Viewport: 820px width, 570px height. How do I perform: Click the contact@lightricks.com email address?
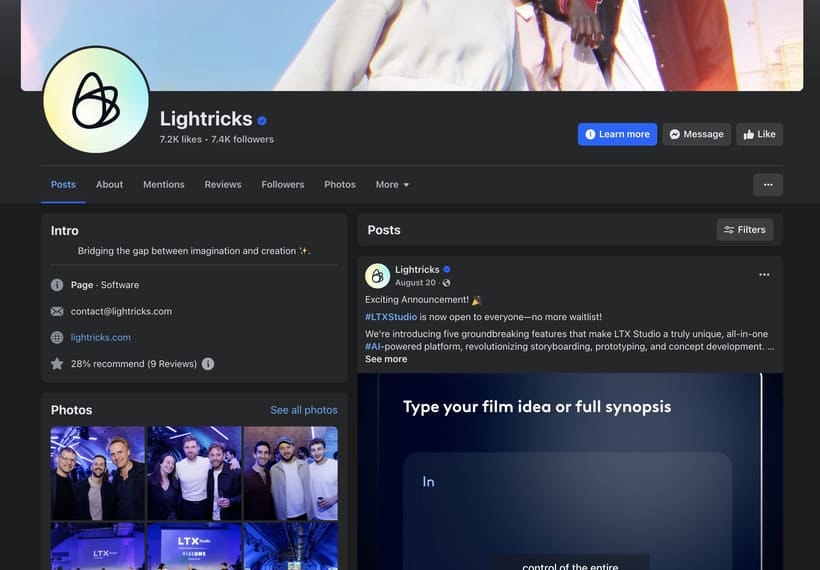tap(121, 311)
